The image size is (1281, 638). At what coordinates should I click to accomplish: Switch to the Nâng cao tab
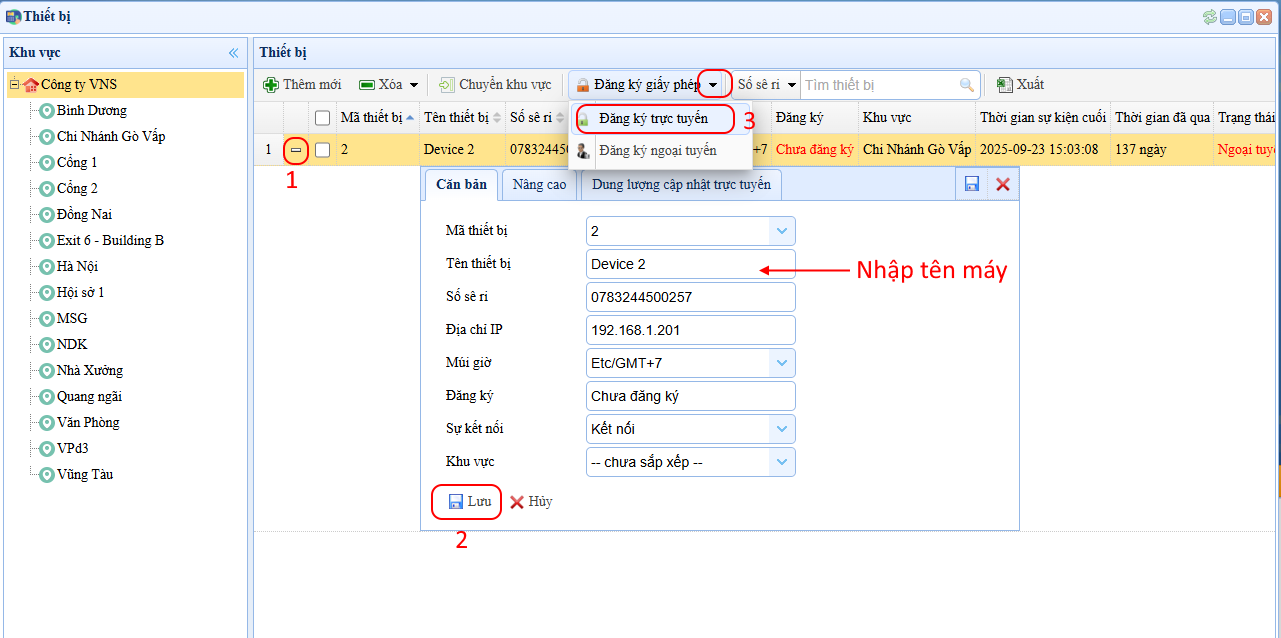(539, 184)
